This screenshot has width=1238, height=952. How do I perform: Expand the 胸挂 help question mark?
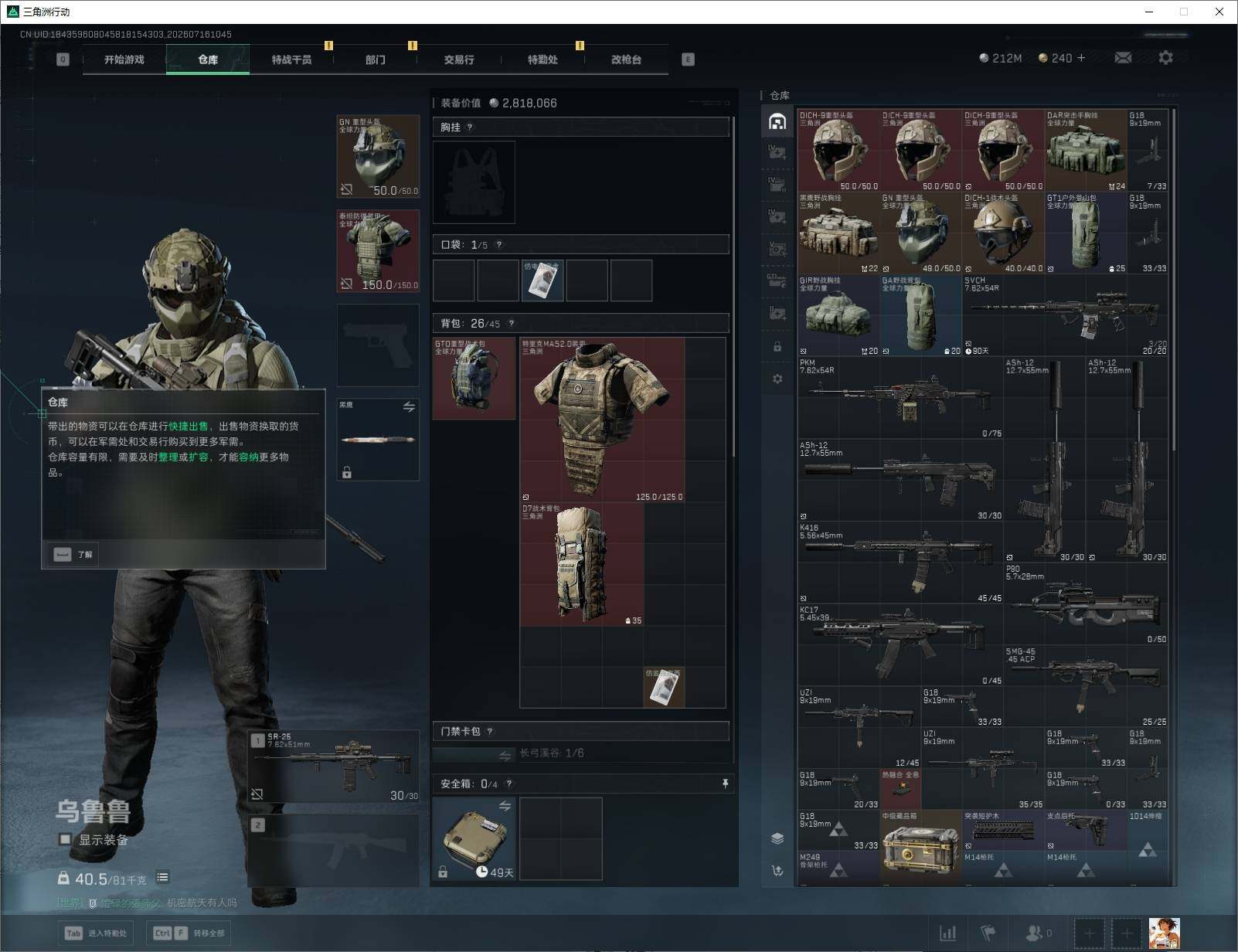(470, 127)
